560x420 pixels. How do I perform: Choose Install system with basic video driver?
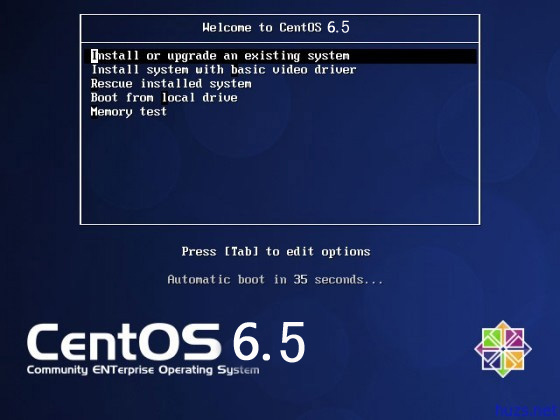coord(224,70)
